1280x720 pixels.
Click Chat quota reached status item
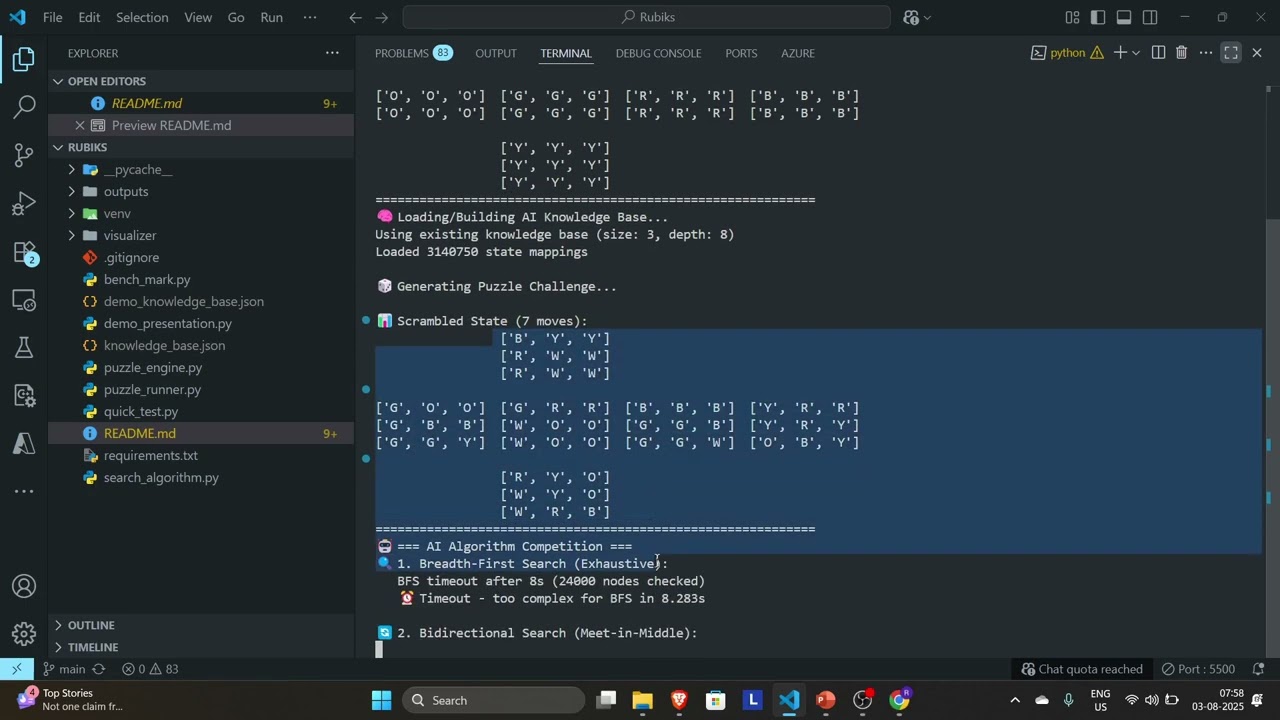pyautogui.click(x=1080, y=669)
